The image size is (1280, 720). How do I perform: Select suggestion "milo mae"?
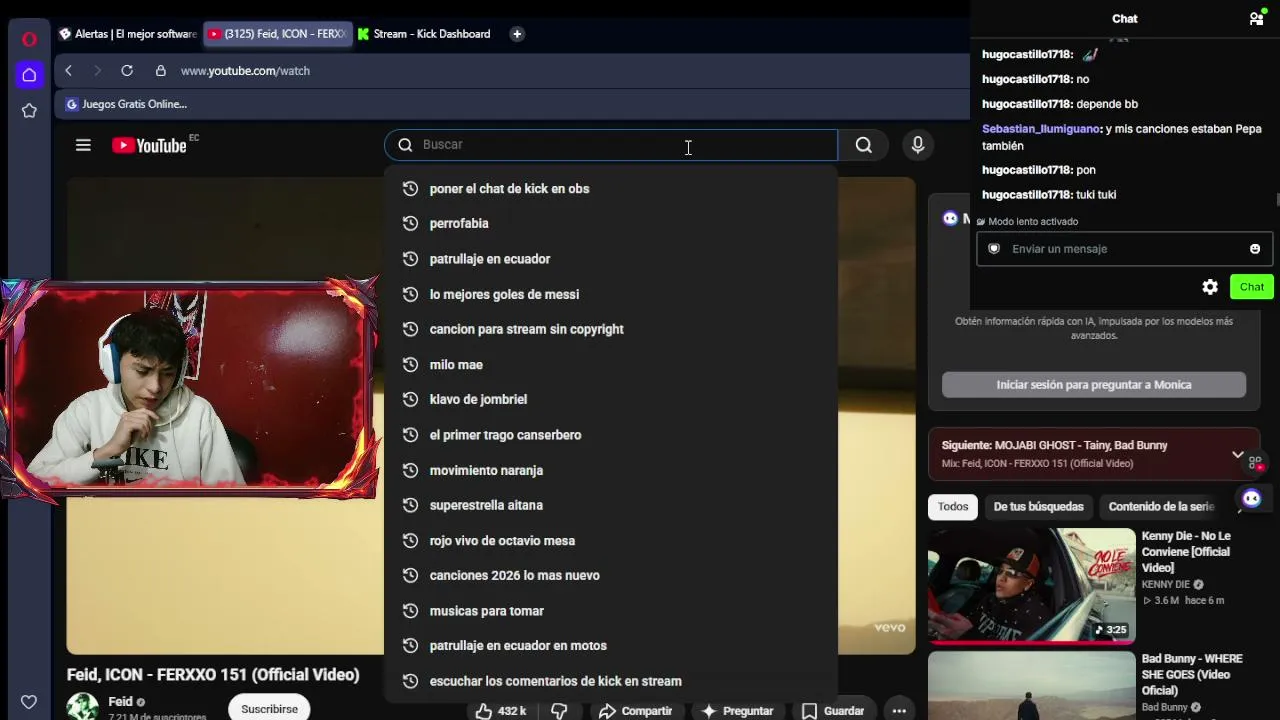[611, 365]
